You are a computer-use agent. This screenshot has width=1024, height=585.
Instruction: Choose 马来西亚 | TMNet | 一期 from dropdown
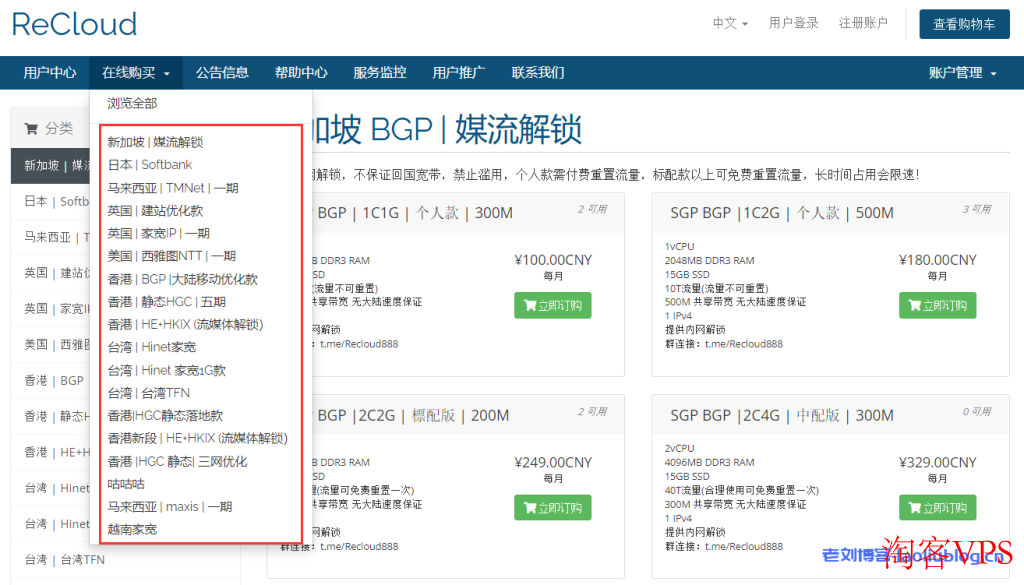[173, 188]
